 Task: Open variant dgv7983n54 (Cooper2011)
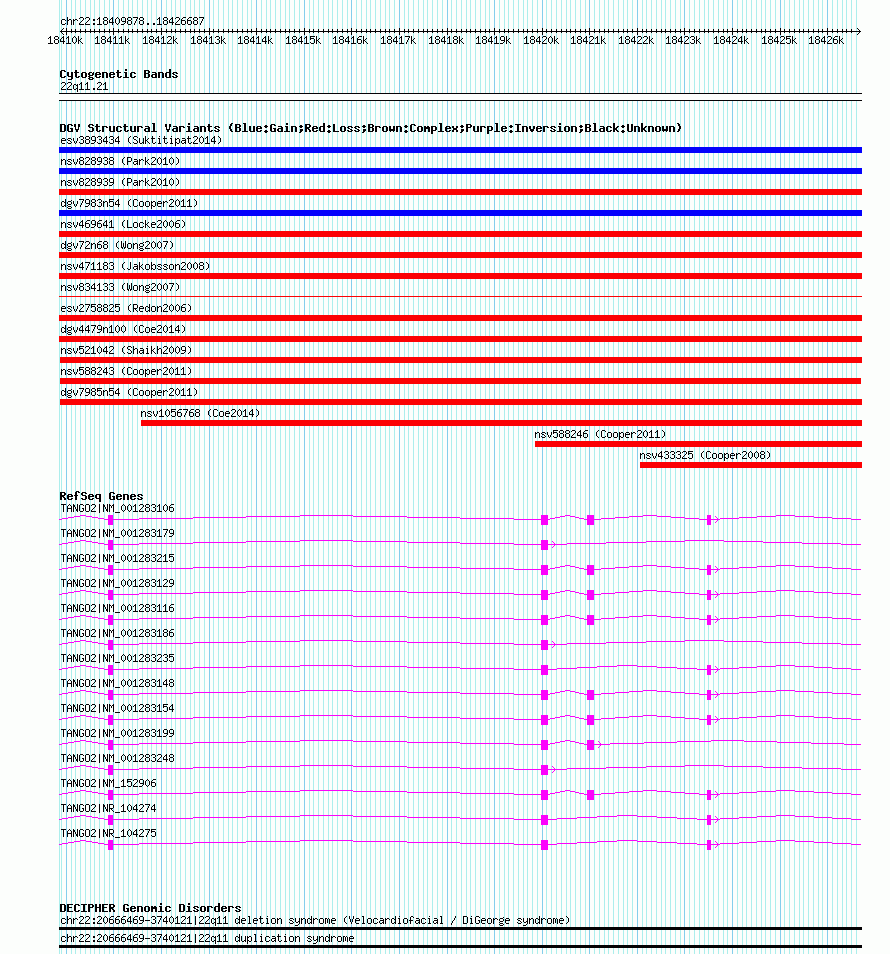tap(129, 203)
